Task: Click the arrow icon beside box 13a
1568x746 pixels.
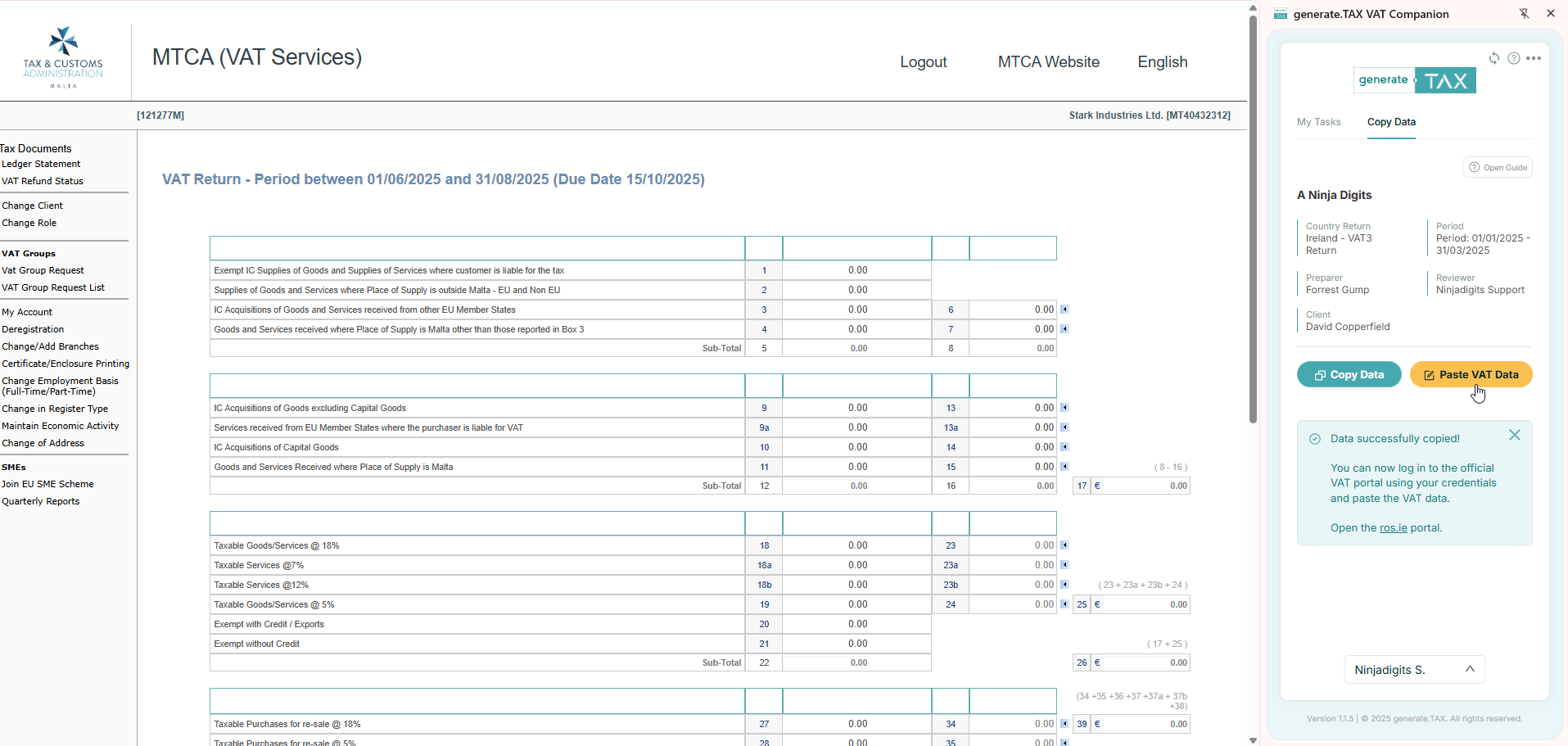Action: (x=1064, y=427)
